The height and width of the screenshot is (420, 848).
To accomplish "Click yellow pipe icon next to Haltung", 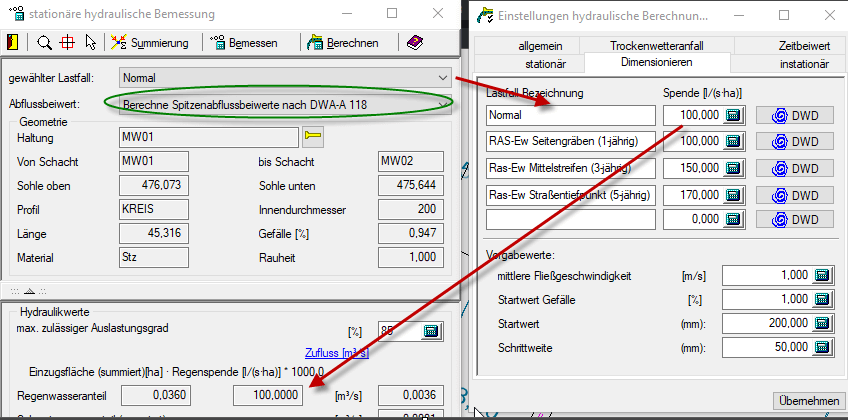I will pos(313,136).
